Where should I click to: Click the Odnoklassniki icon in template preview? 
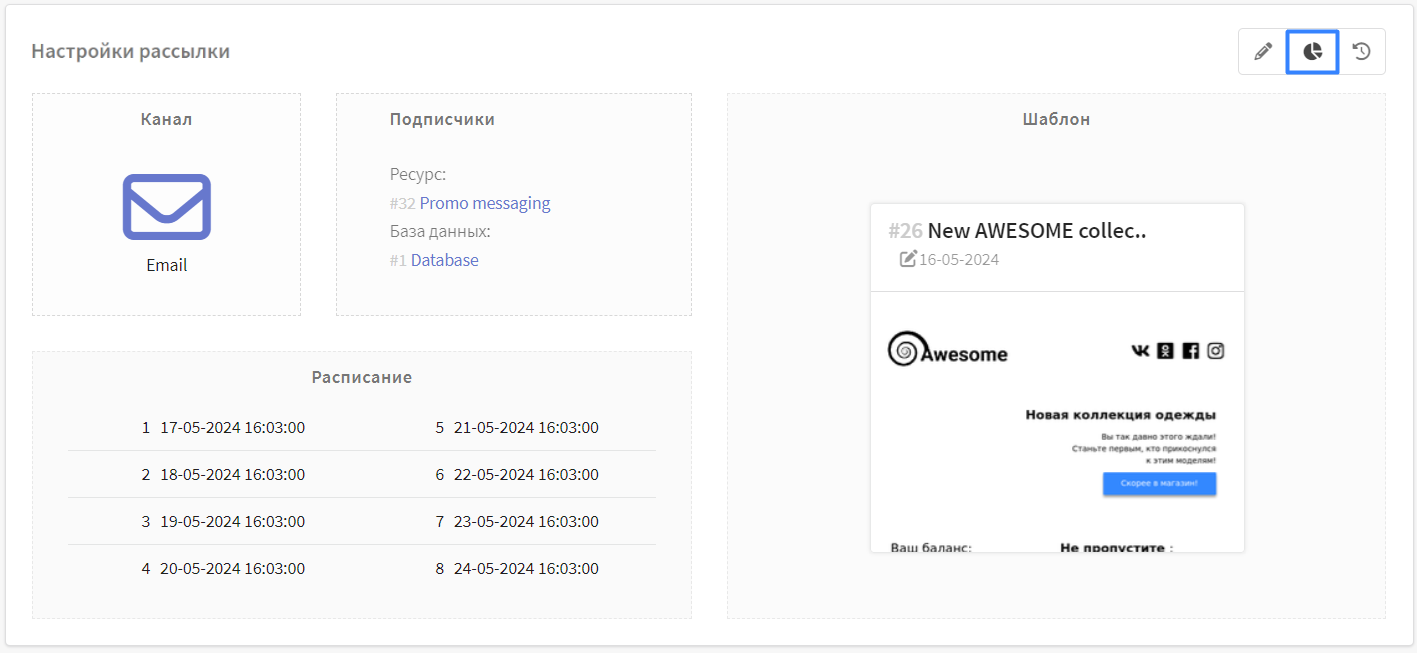pos(1165,351)
